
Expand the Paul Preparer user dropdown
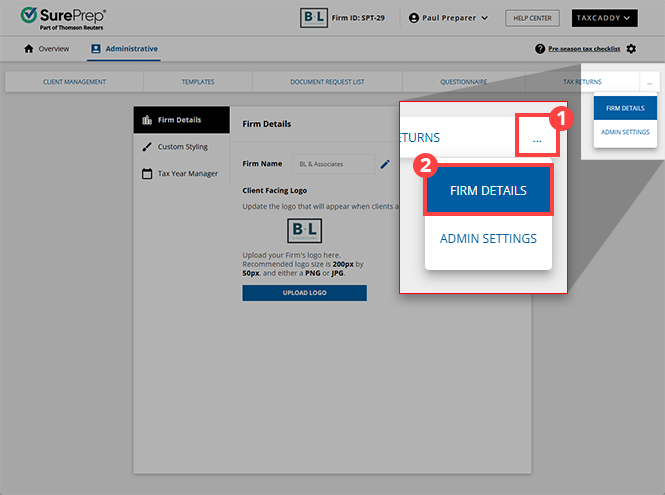(x=448, y=18)
